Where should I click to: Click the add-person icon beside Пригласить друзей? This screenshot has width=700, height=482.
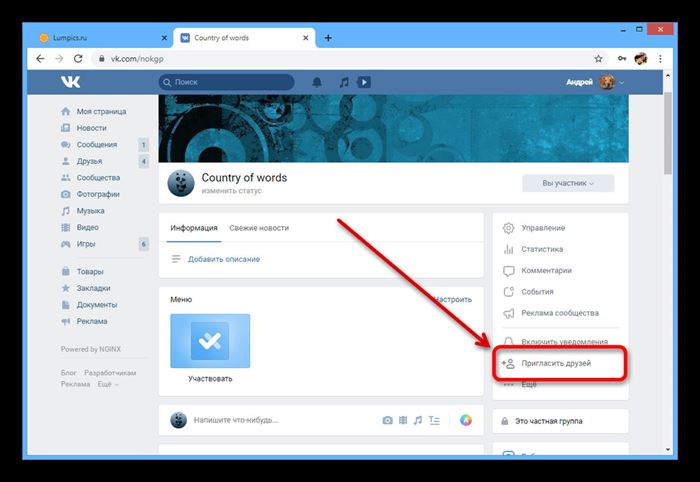click(508, 363)
